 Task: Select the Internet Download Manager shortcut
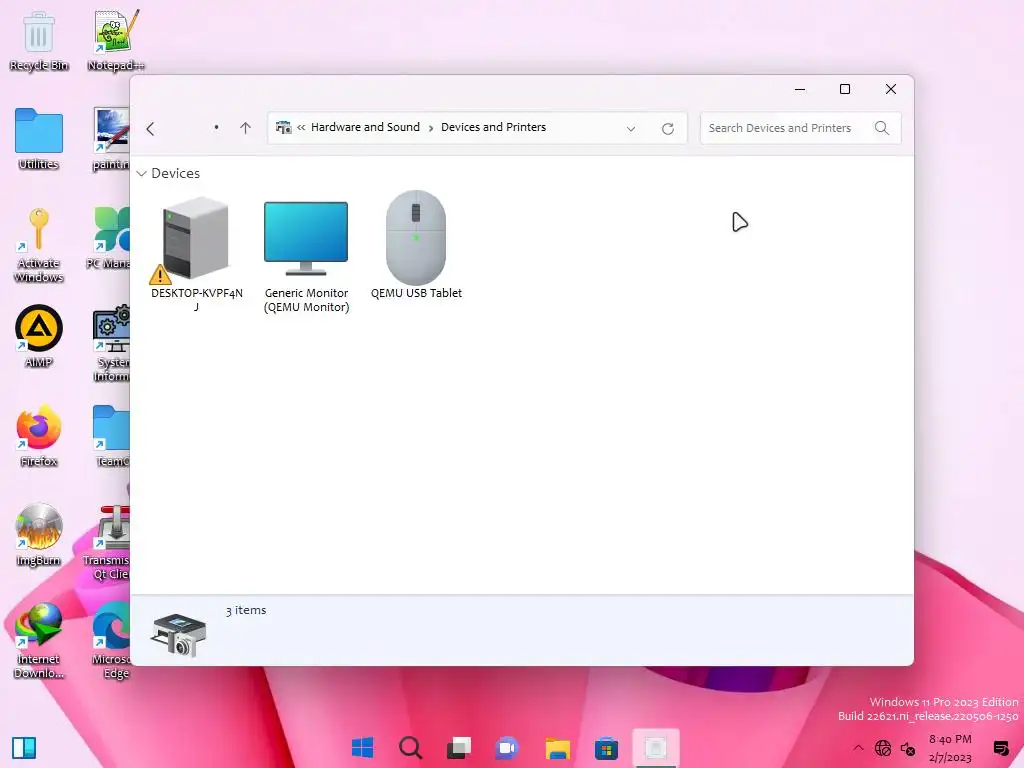point(39,641)
